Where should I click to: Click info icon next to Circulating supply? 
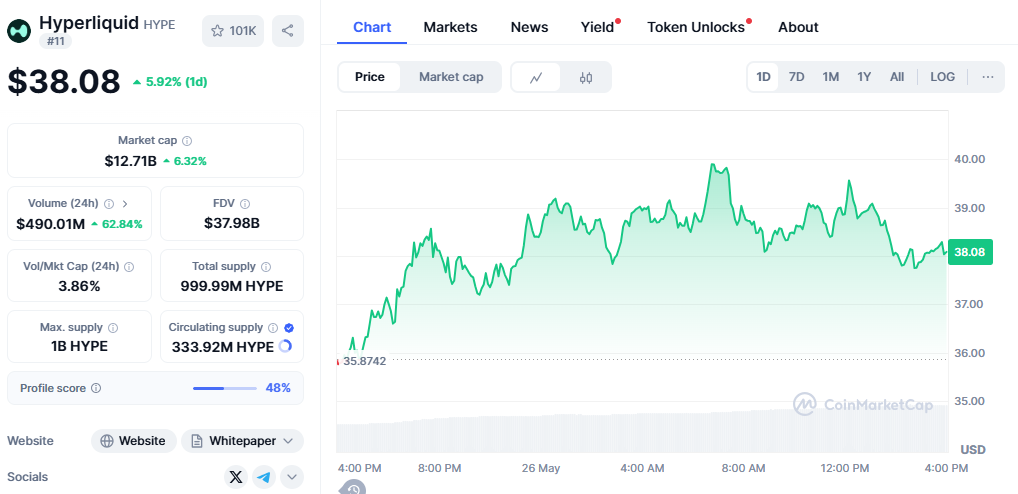pos(273,328)
